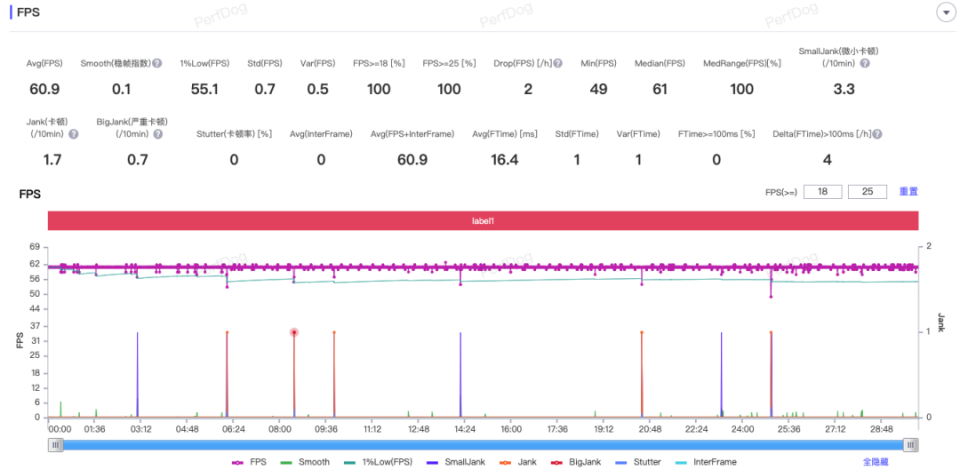Click help icon under SmallJank (/10min)
Image resolution: width=960 pixels, height=470 pixels.
[864, 63]
